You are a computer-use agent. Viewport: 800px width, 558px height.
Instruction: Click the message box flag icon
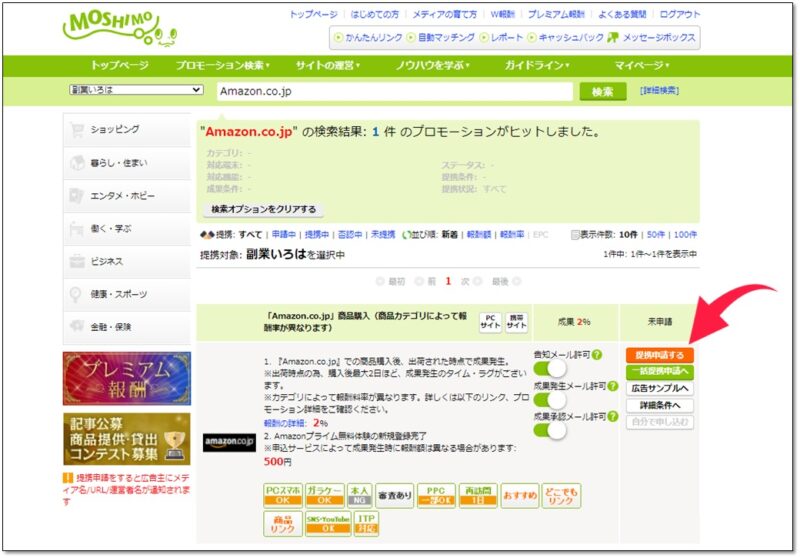(x=613, y=37)
